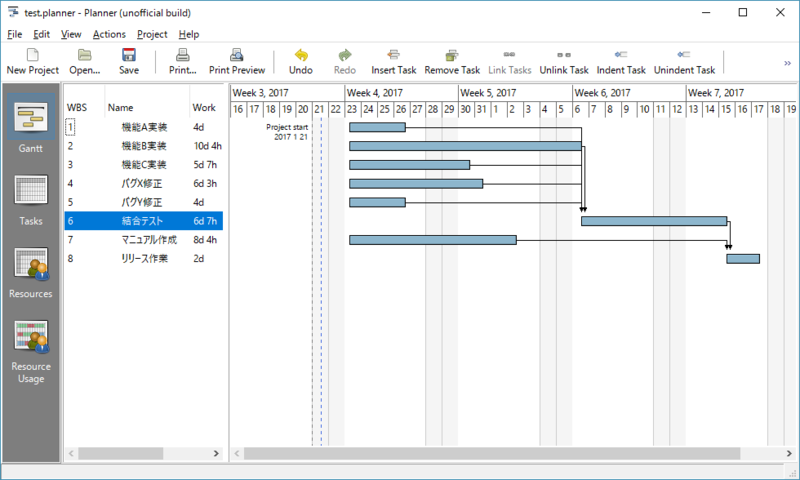Click the Gantt bar for バグX修正
Image resolution: width=800 pixels, height=480 pixels.
coord(416,184)
